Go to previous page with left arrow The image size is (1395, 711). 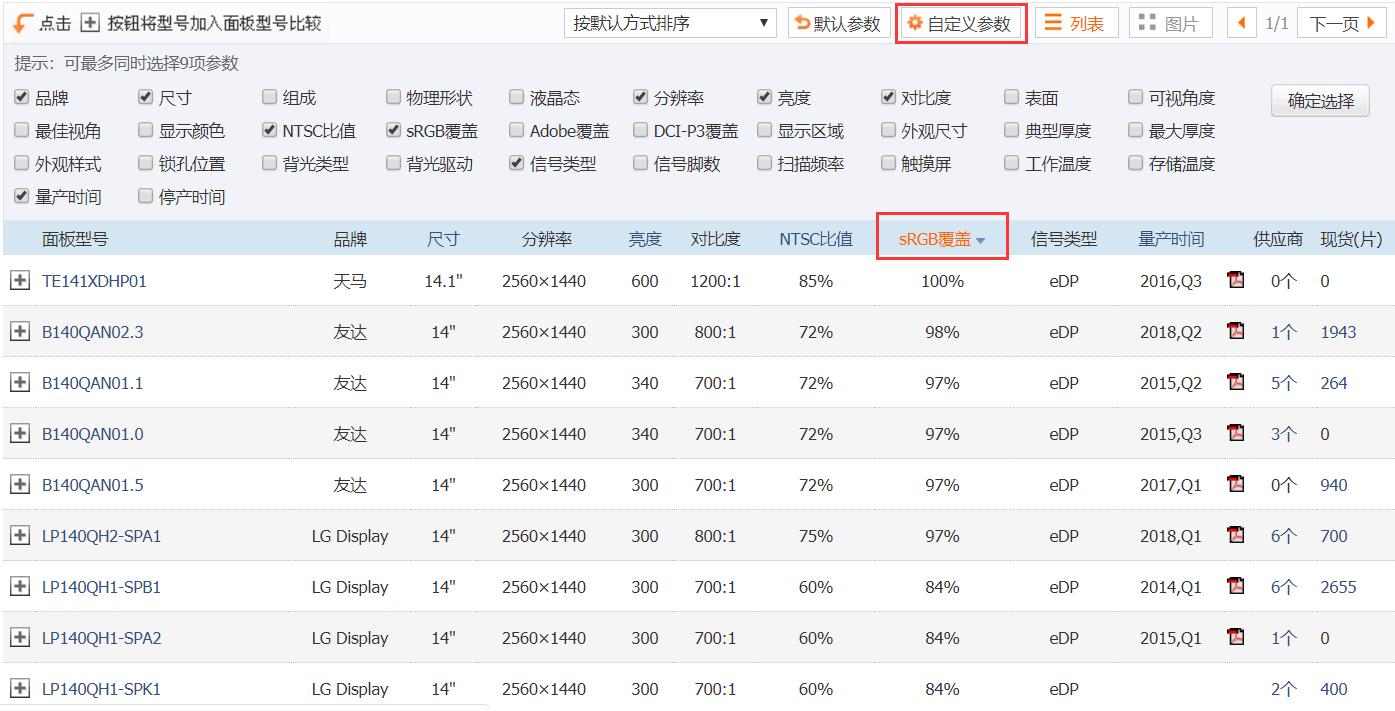point(1241,23)
